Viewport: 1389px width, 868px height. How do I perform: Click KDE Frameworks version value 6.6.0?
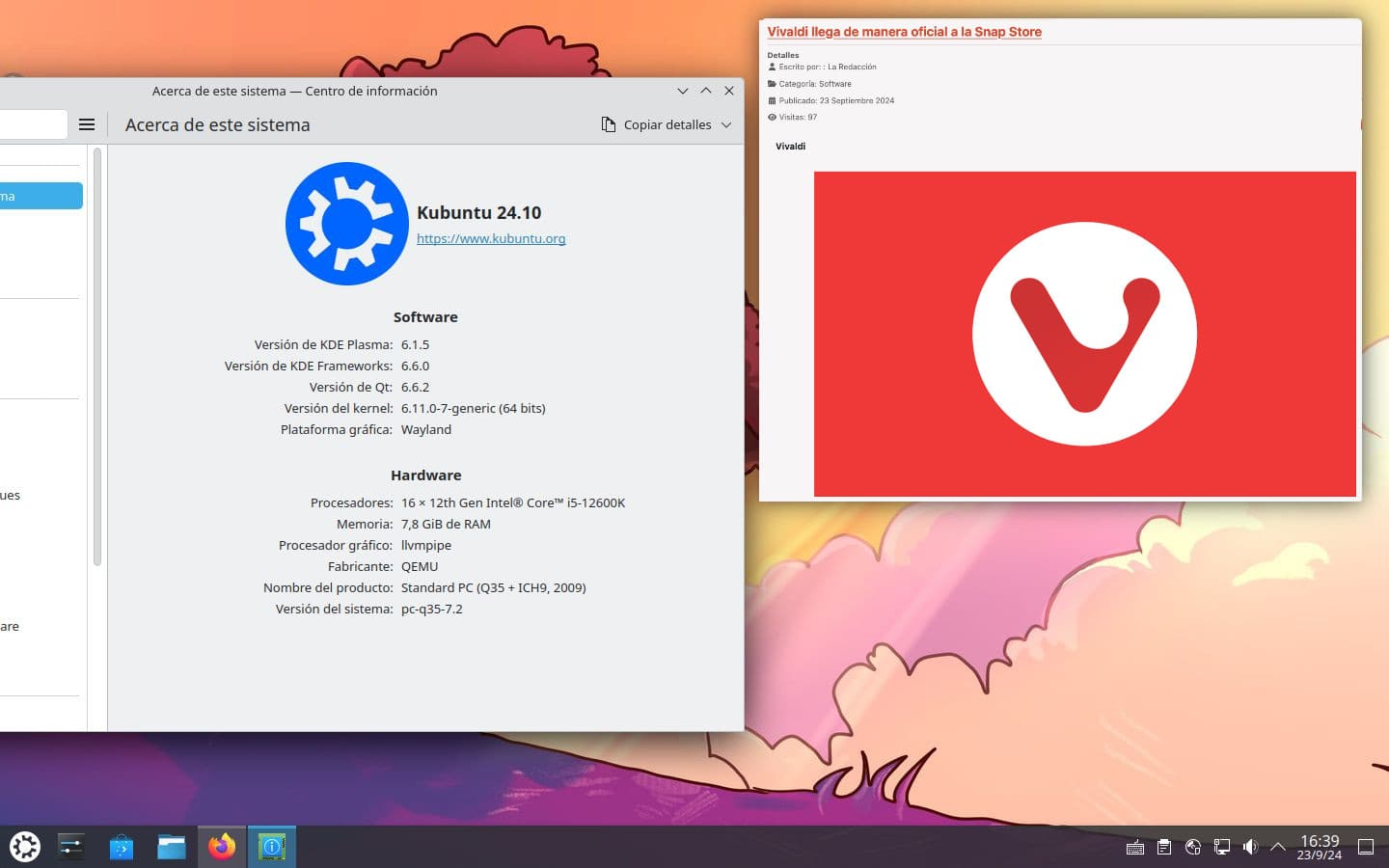click(415, 366)
